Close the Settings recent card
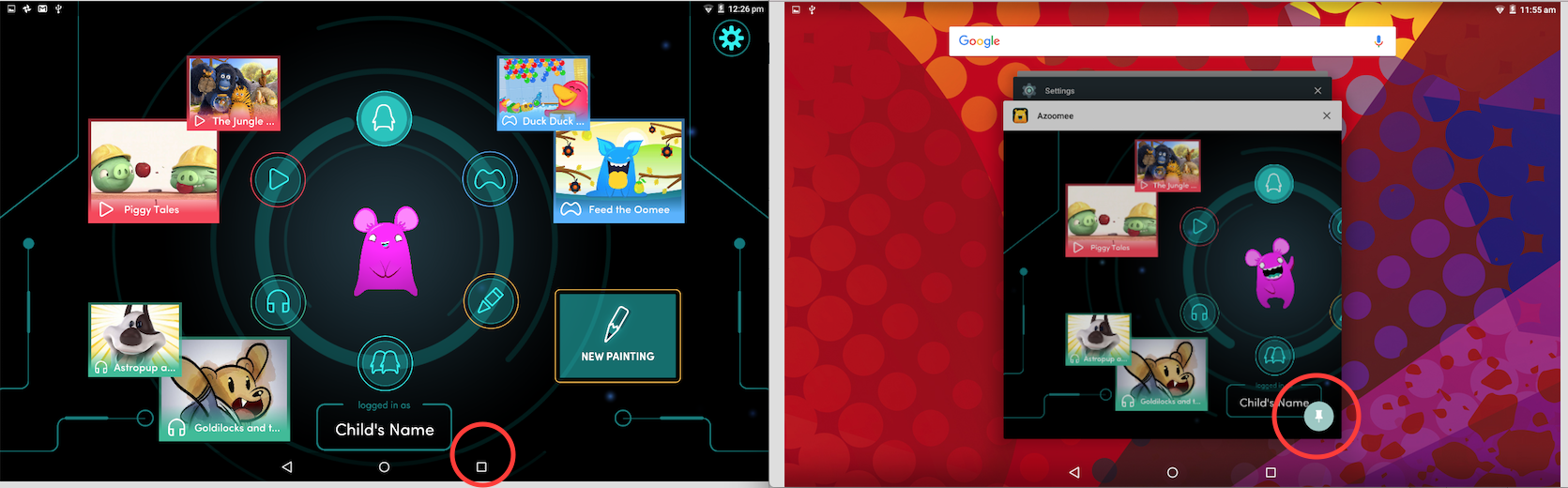The height and width of the screenshot is (488, 1568). (1317, 90)
